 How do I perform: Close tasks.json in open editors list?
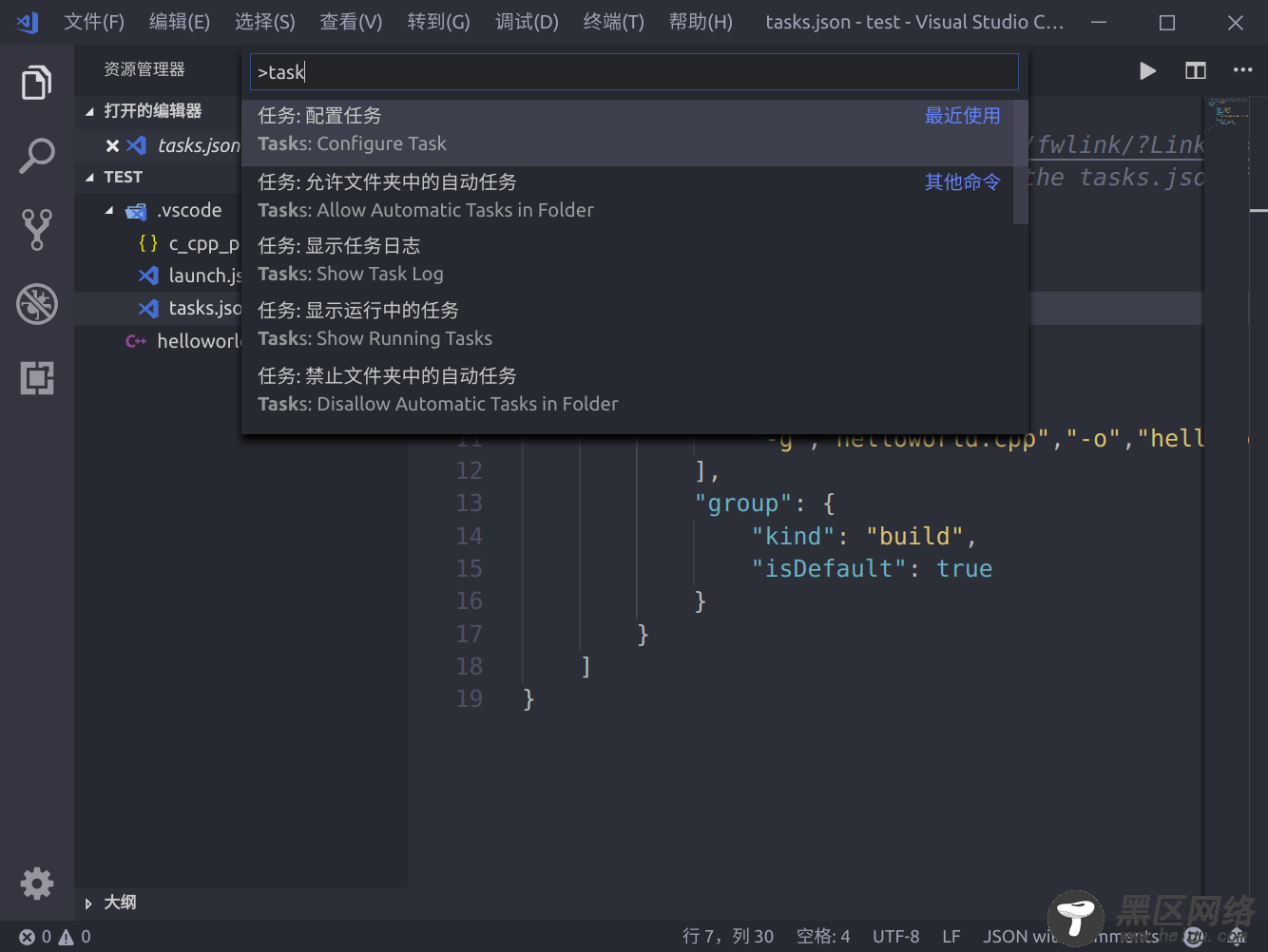(x=112, y=145)
